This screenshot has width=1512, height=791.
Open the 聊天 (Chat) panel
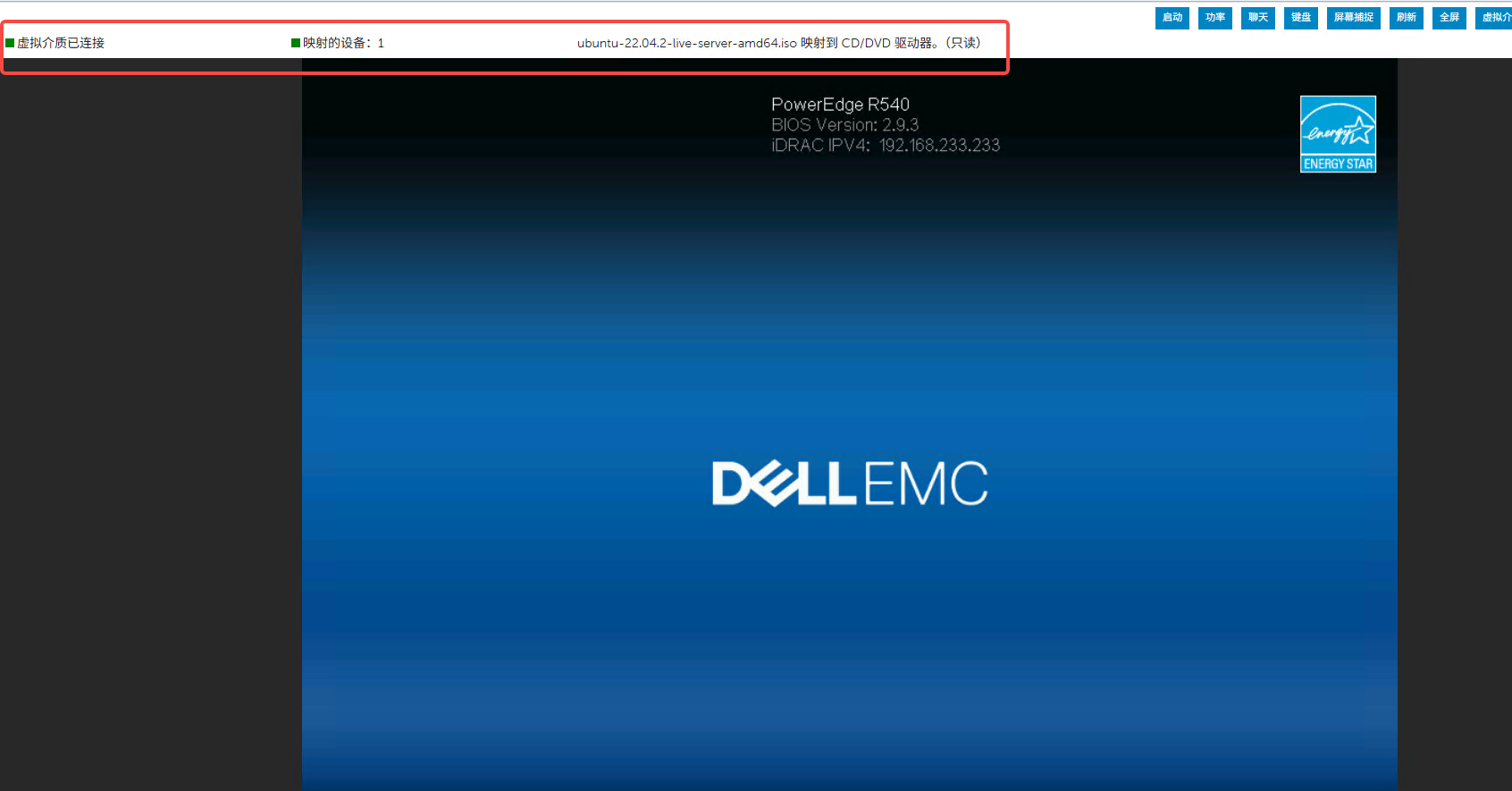1257,18
